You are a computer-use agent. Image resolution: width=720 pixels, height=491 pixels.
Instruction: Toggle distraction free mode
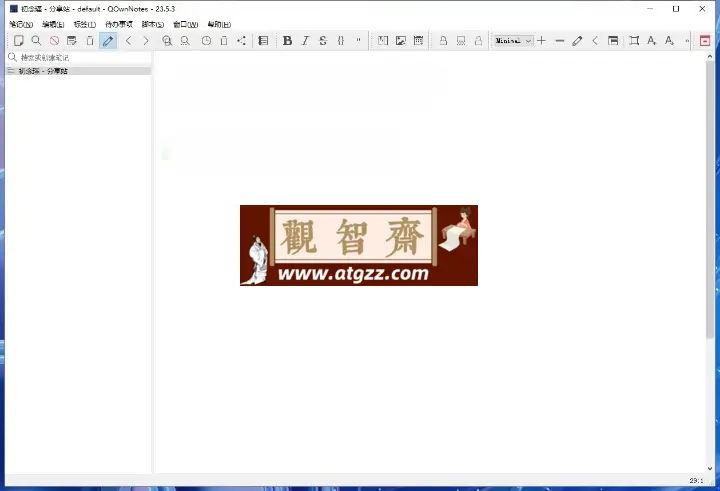coord(634,41)
